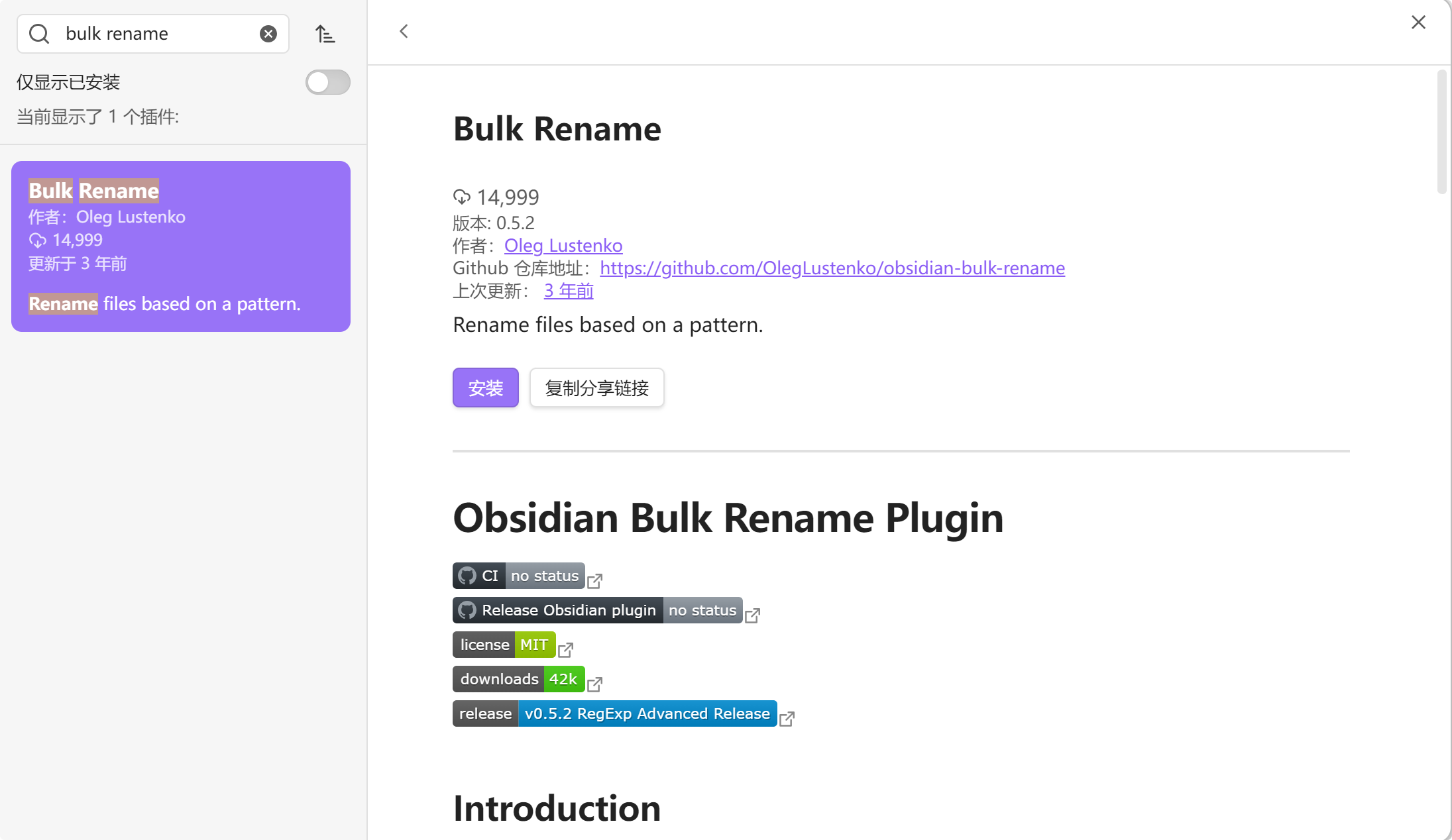Clear the bulk rename search text

tap(268, 34)
